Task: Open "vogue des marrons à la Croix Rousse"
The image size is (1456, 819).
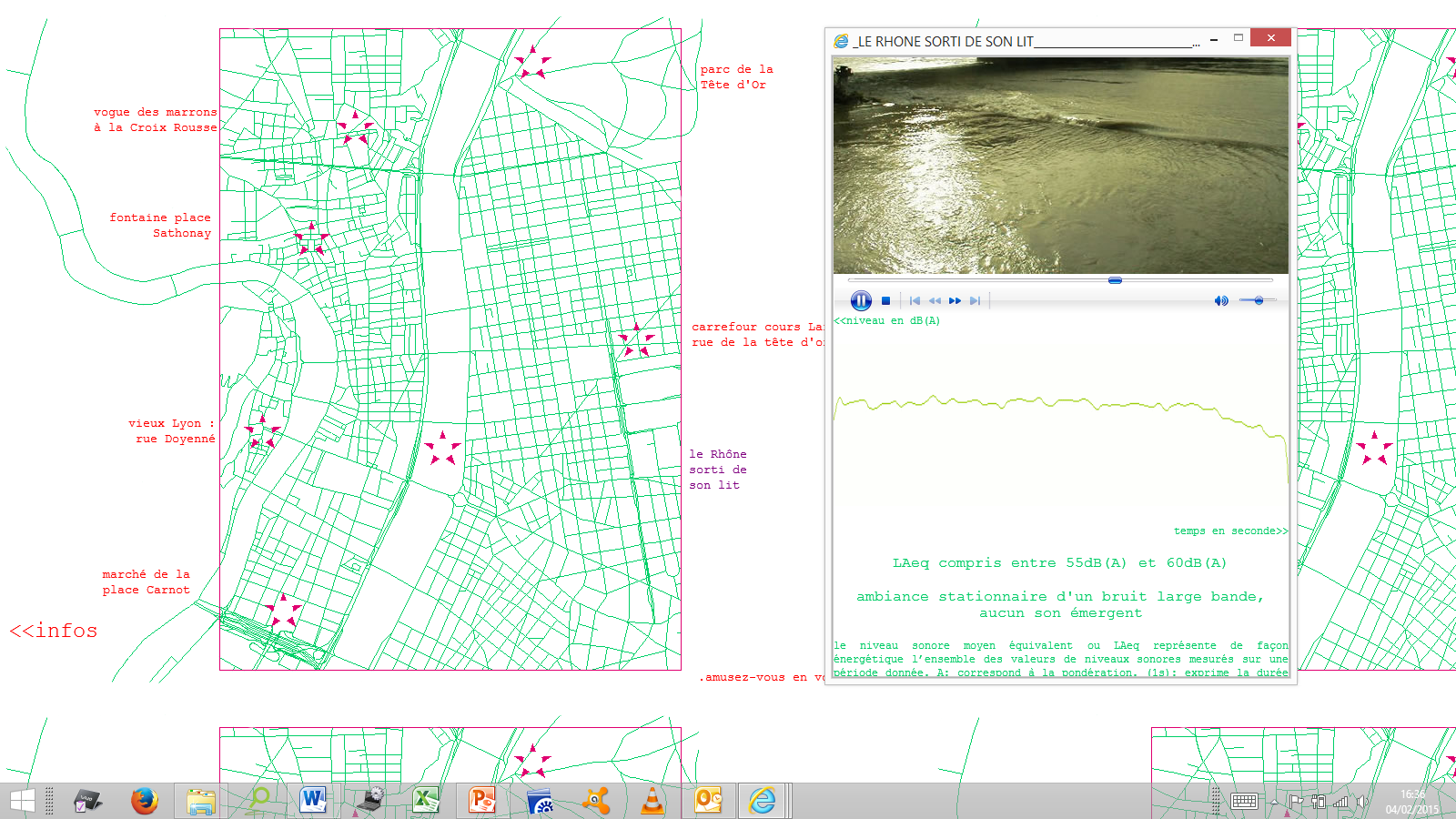Action: tap(156, 120)
